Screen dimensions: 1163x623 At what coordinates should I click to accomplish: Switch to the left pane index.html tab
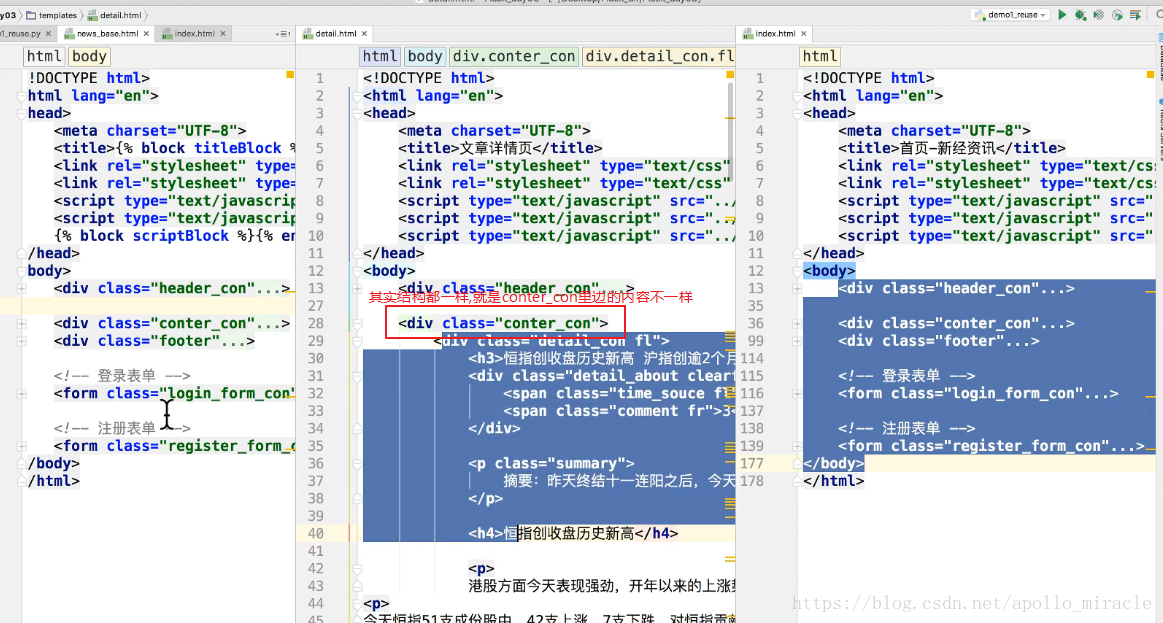click(x=194, y=33)
